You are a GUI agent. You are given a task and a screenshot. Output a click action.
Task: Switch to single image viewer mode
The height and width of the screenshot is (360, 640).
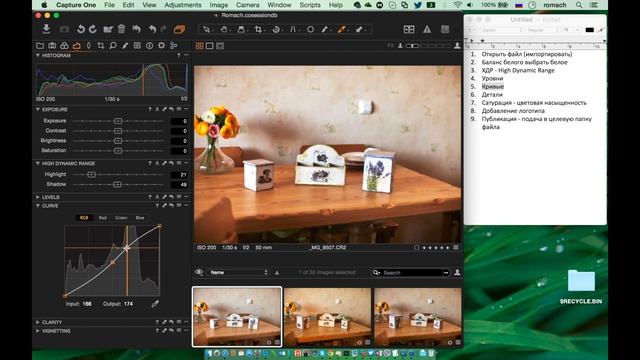point(209,46)
